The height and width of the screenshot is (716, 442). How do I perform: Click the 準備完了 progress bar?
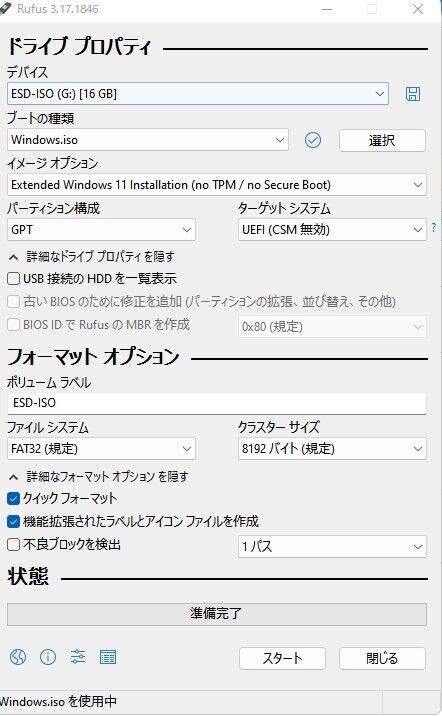point(217,614)
